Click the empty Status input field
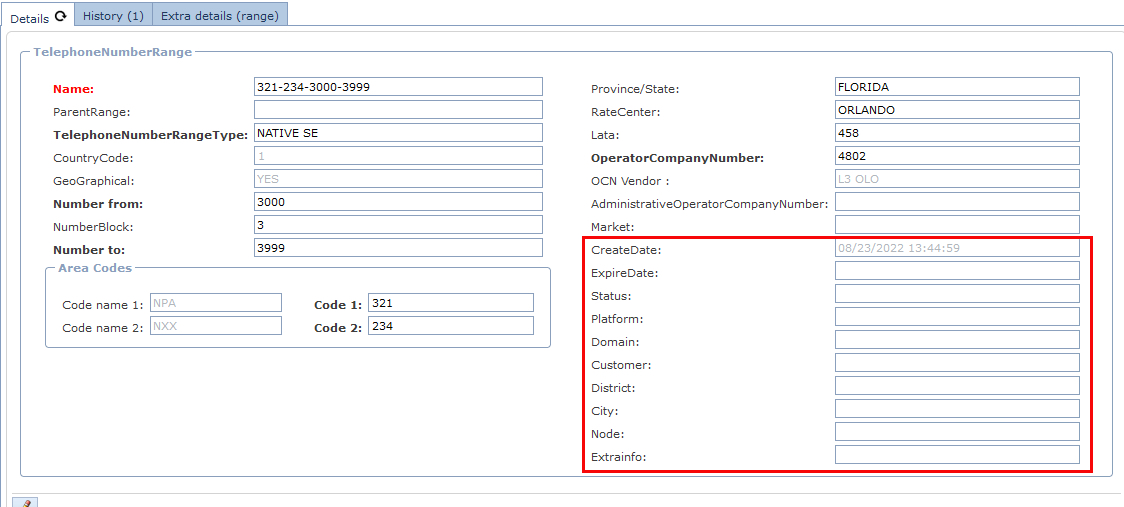The image size is (1124, 507). (x=957, y=294)
